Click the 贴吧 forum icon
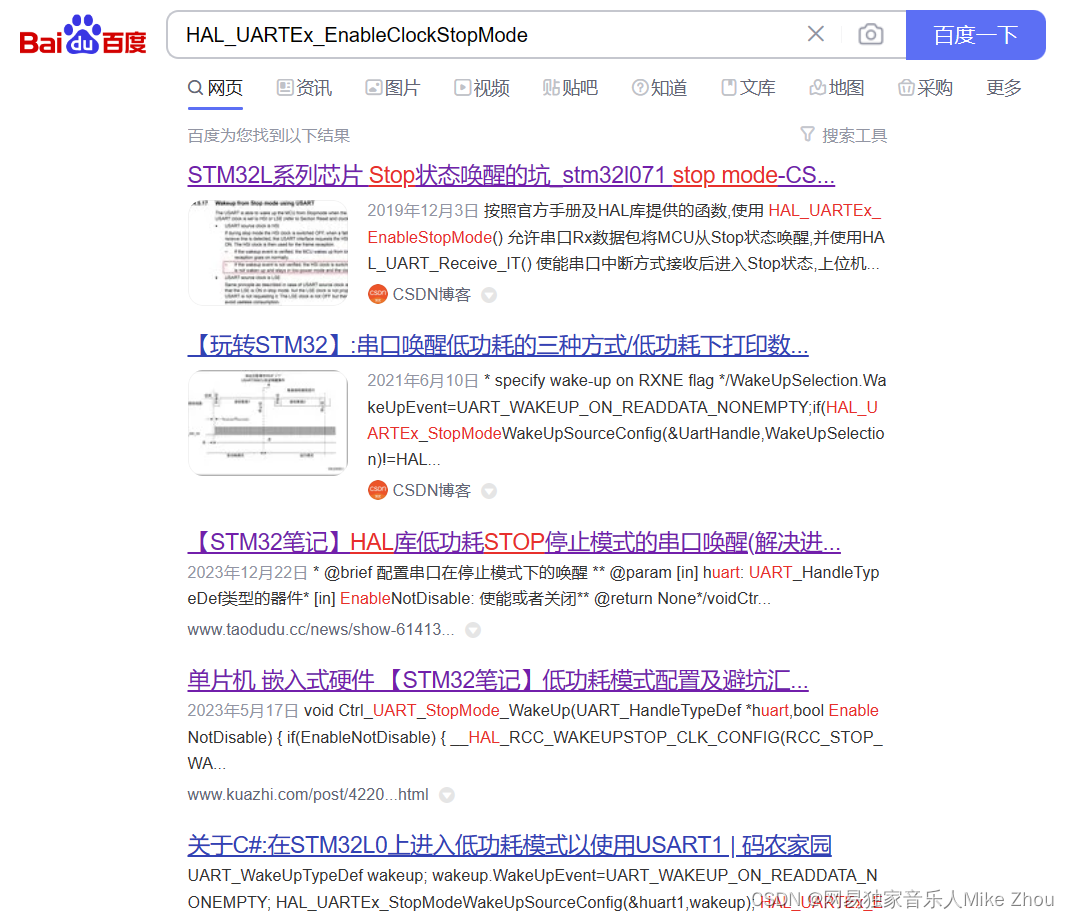This screenshot has height=919, width=1069. pos(551,88)
